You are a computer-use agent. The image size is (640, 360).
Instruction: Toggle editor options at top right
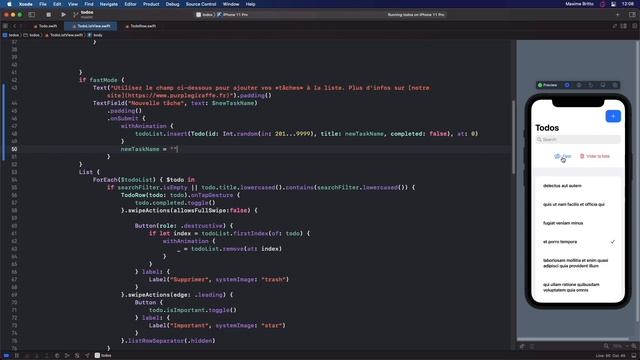pos(624,26)
